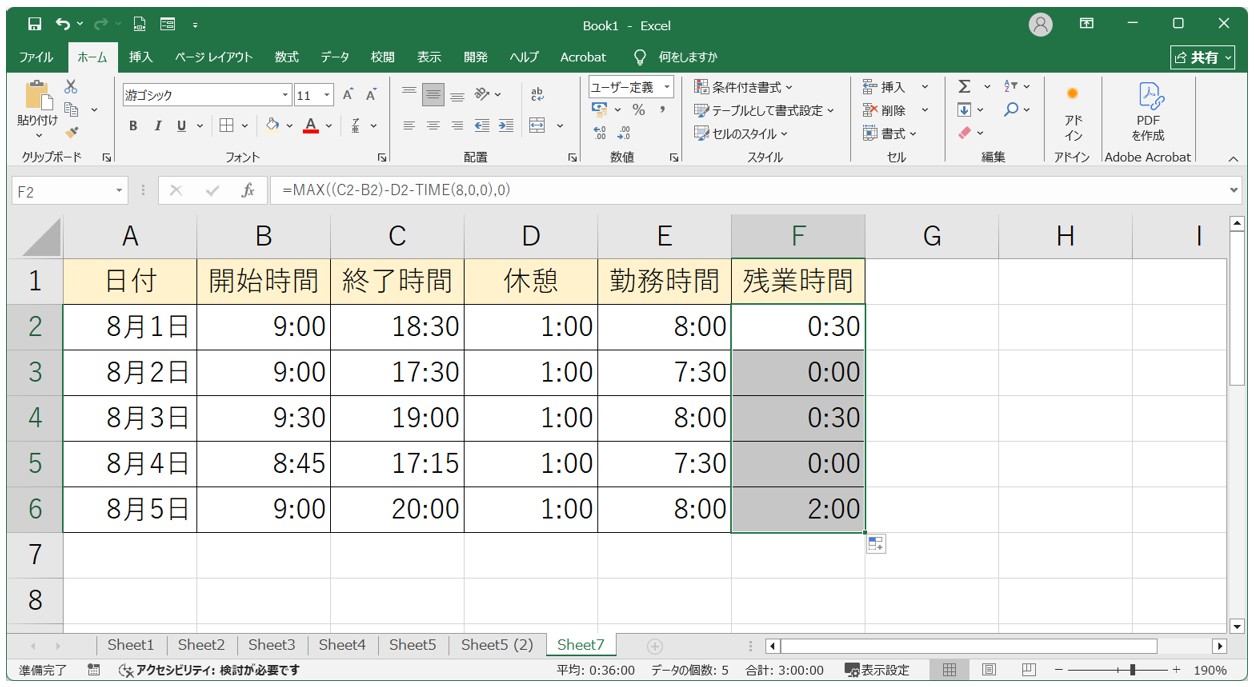Screen dimensions: 1254x687
Task: Decrease the decimal places
Action: (624, 133)
